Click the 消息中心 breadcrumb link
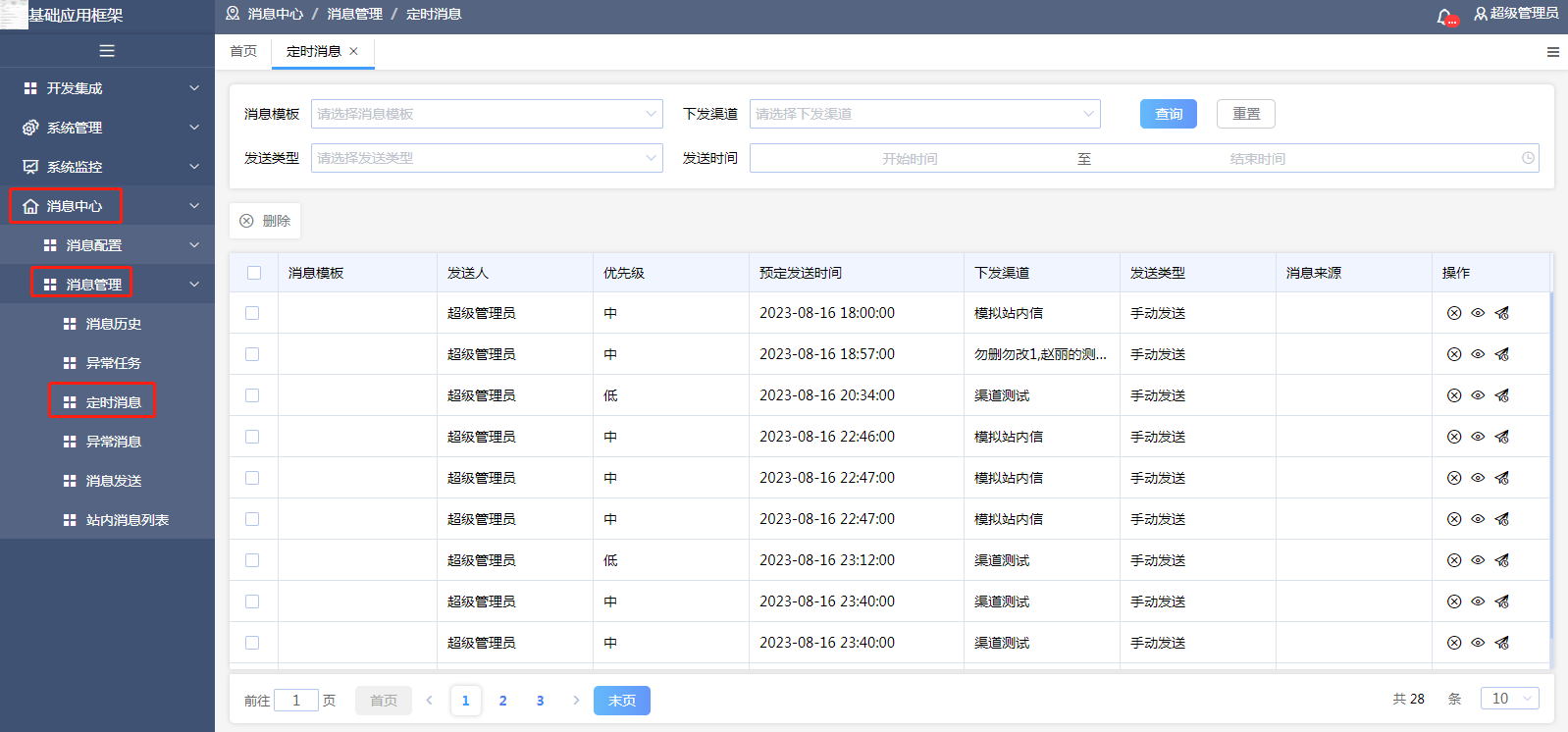1568x732 pixels. pos(276,14)
